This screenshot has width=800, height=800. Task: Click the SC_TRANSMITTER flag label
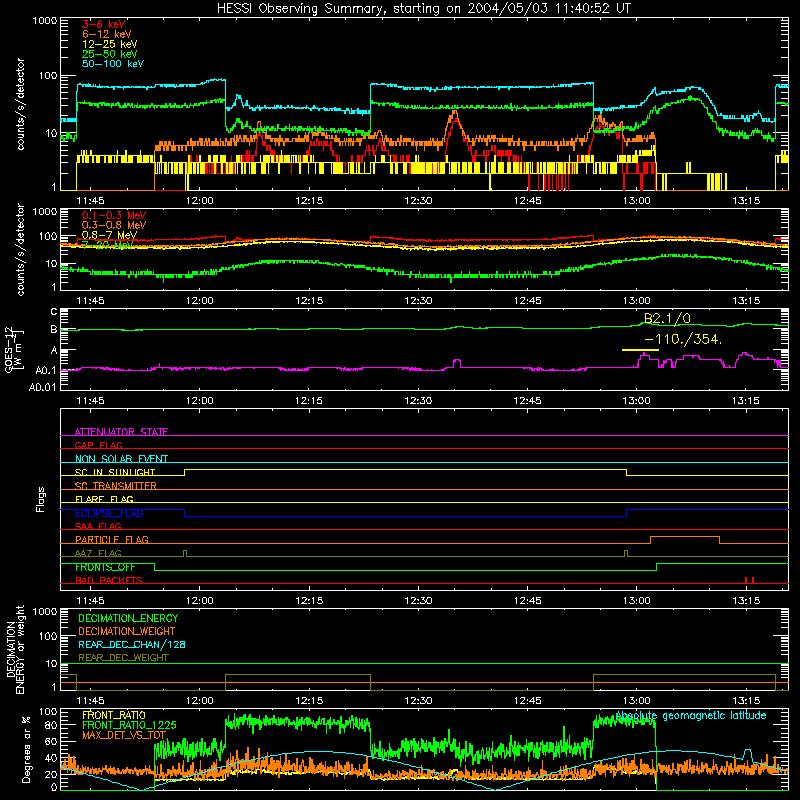pos(116,486)
